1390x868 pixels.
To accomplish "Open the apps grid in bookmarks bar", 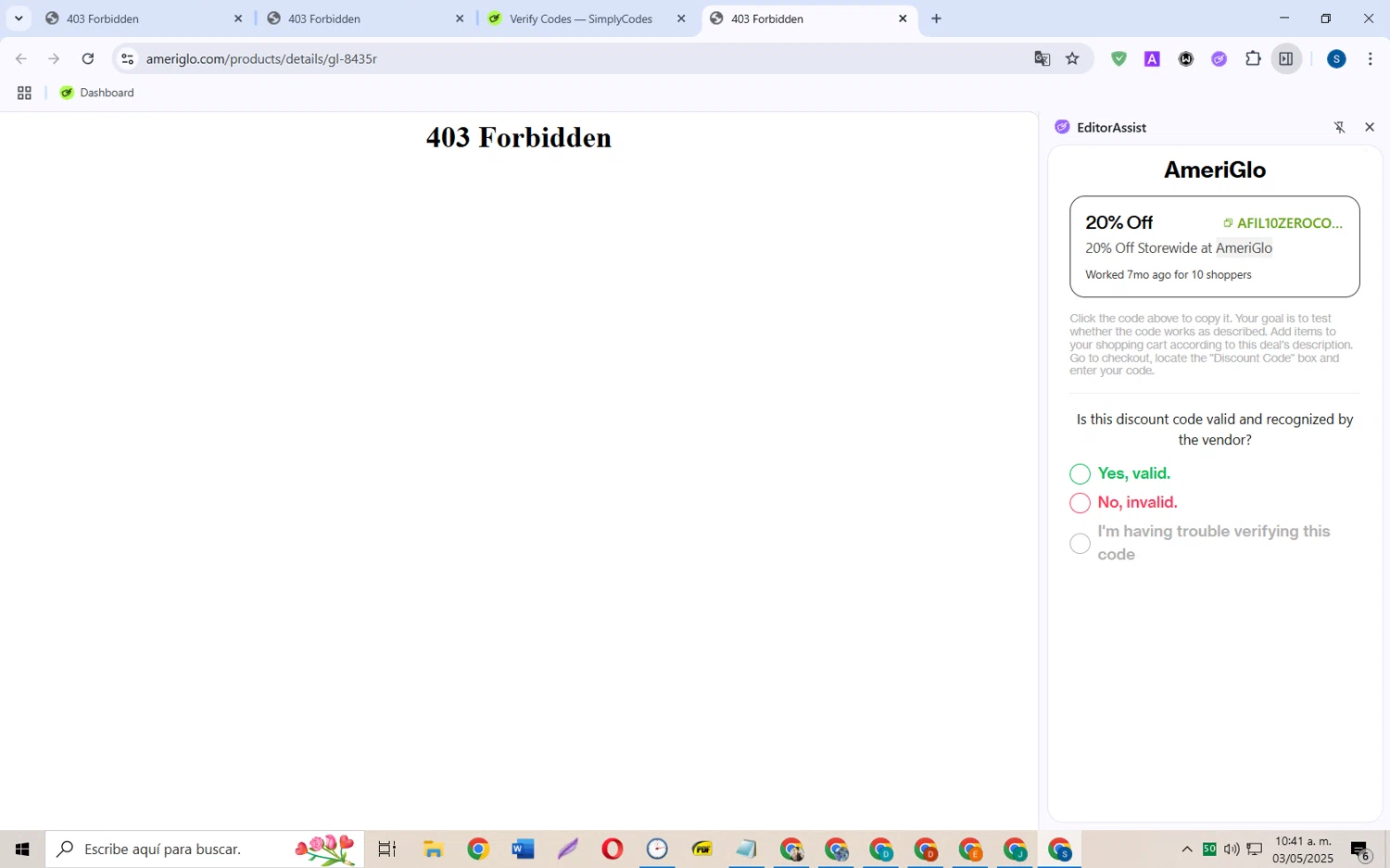I will coord(24,93).
